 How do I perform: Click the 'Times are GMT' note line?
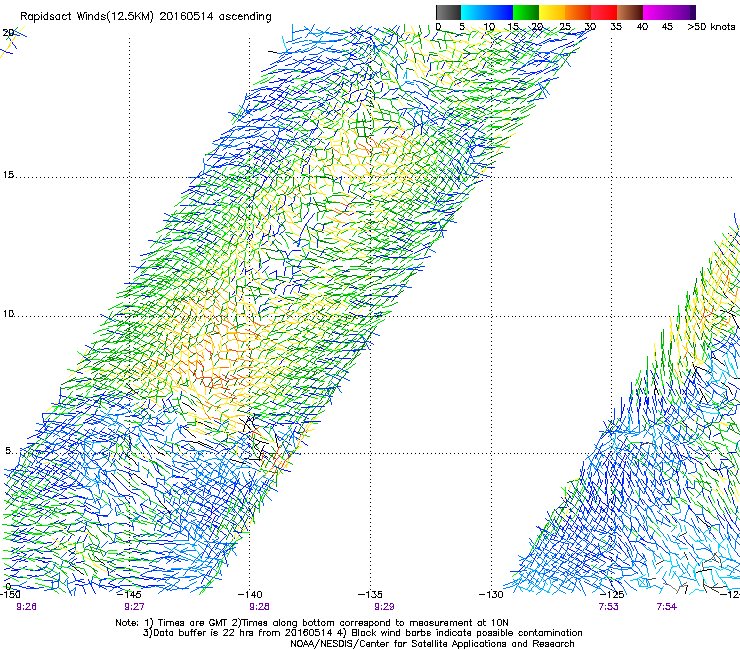click(x=312, y=623)
